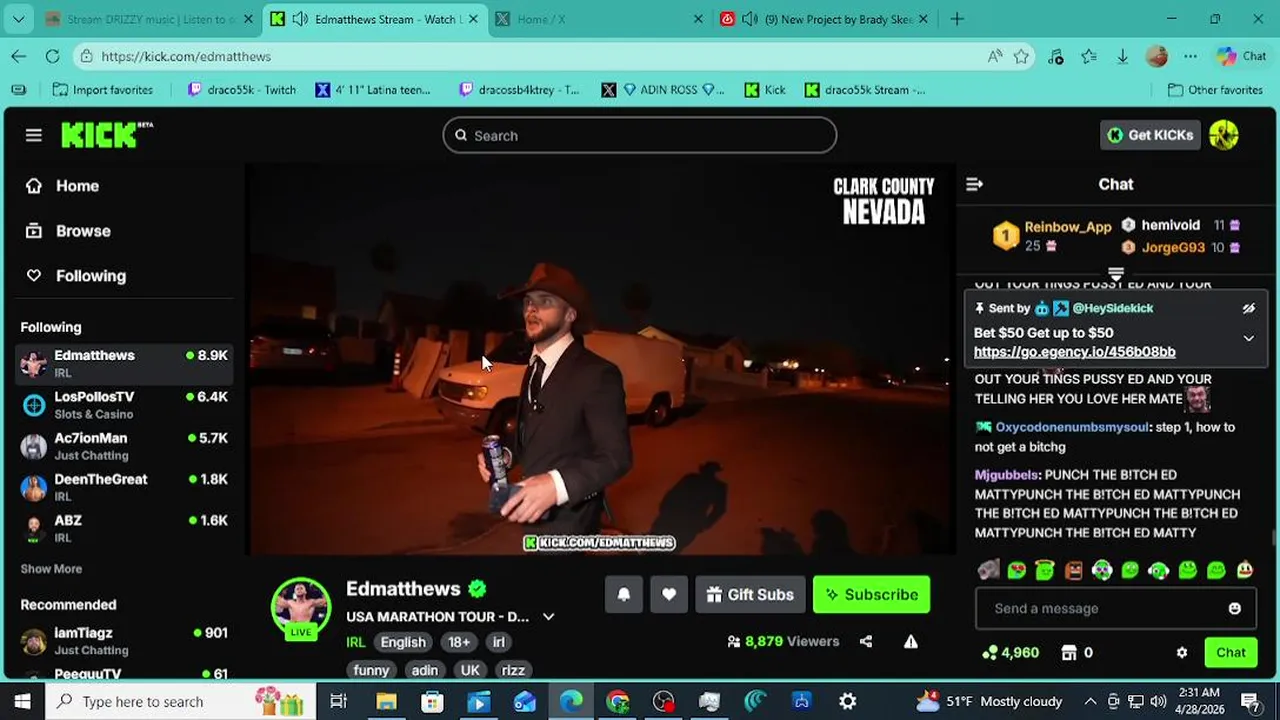This screenshot has width=1280, height=720.
Task: Open Other favorites folder
Action: point(1215,90)
